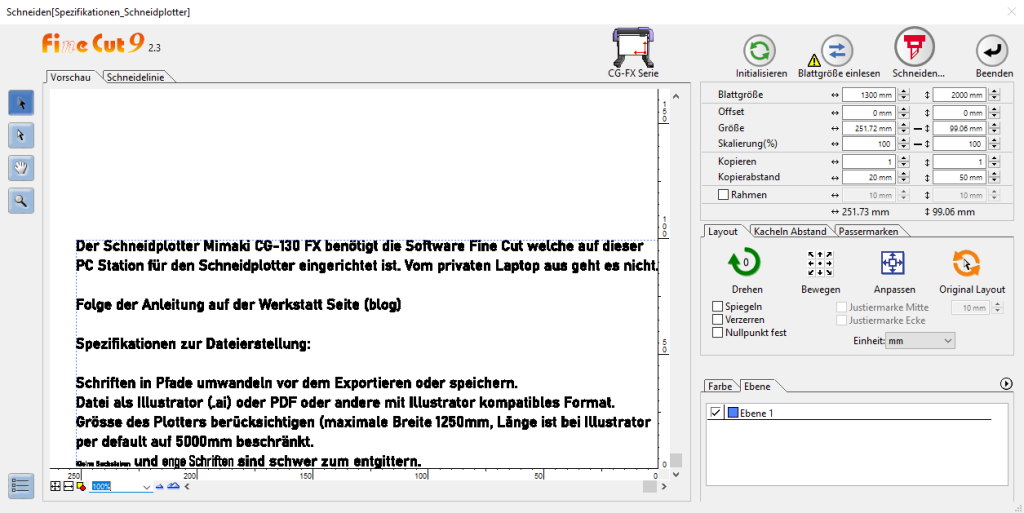
Task: Click the Bewegen arrows icon
Action: pos(820,263)
